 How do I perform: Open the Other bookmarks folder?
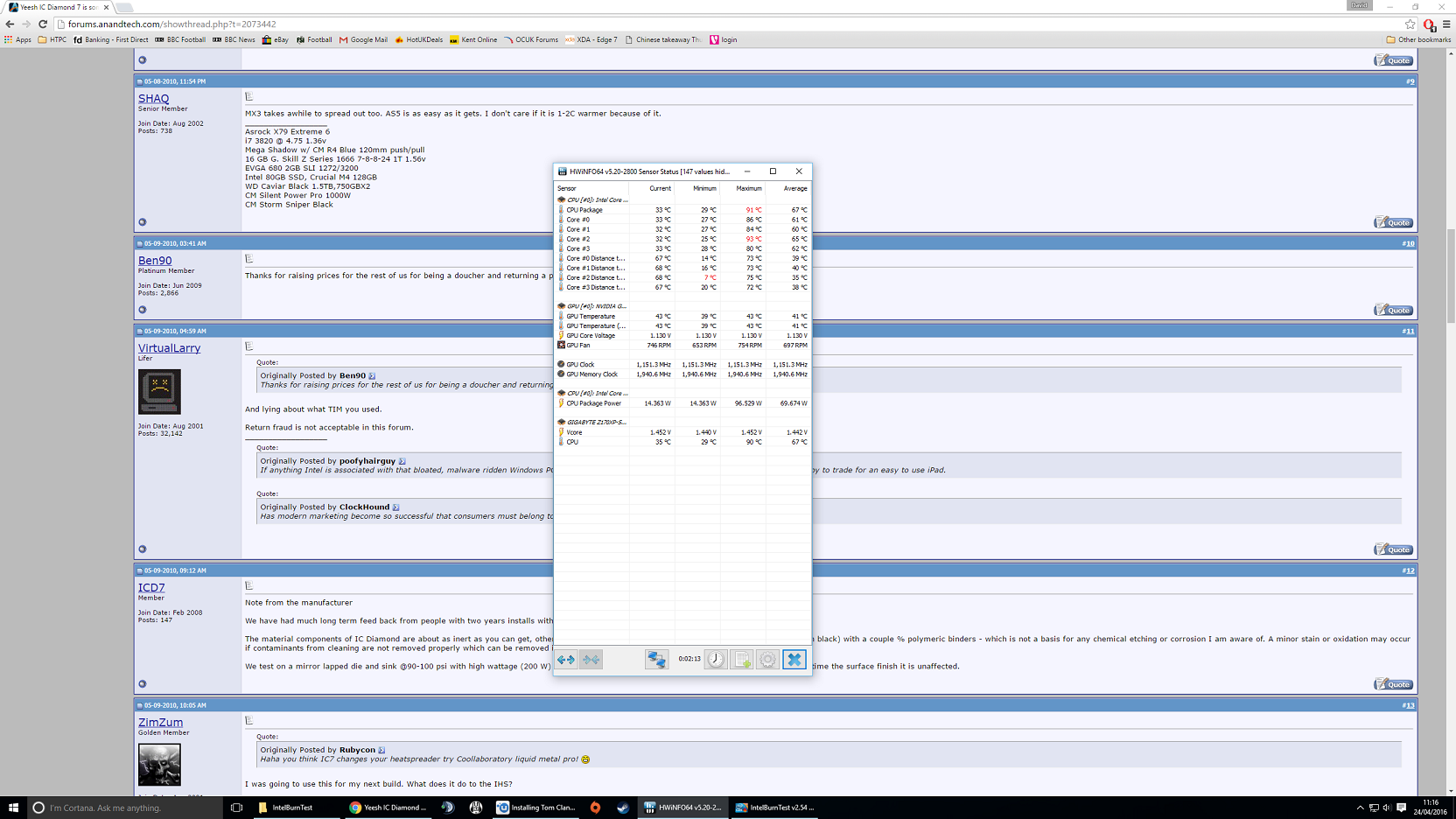(1418, 39)
